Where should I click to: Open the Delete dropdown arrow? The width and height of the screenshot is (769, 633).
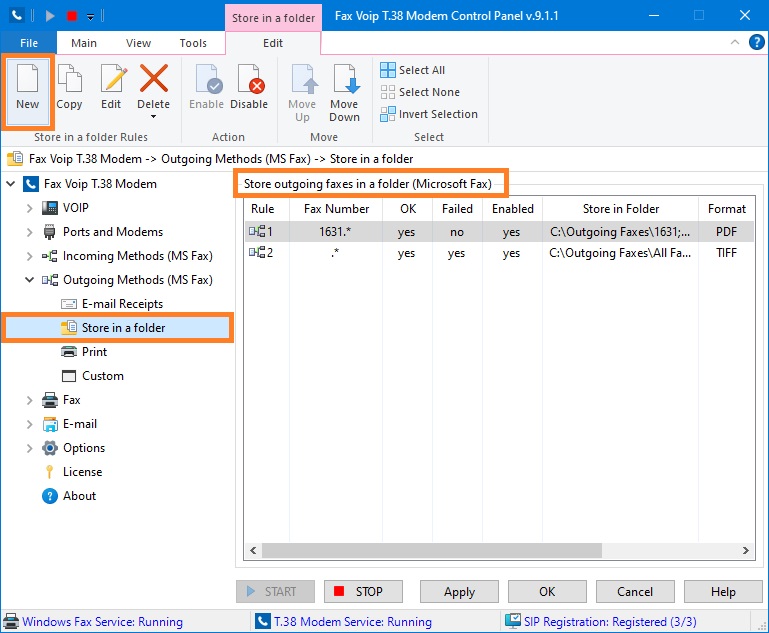154,117
